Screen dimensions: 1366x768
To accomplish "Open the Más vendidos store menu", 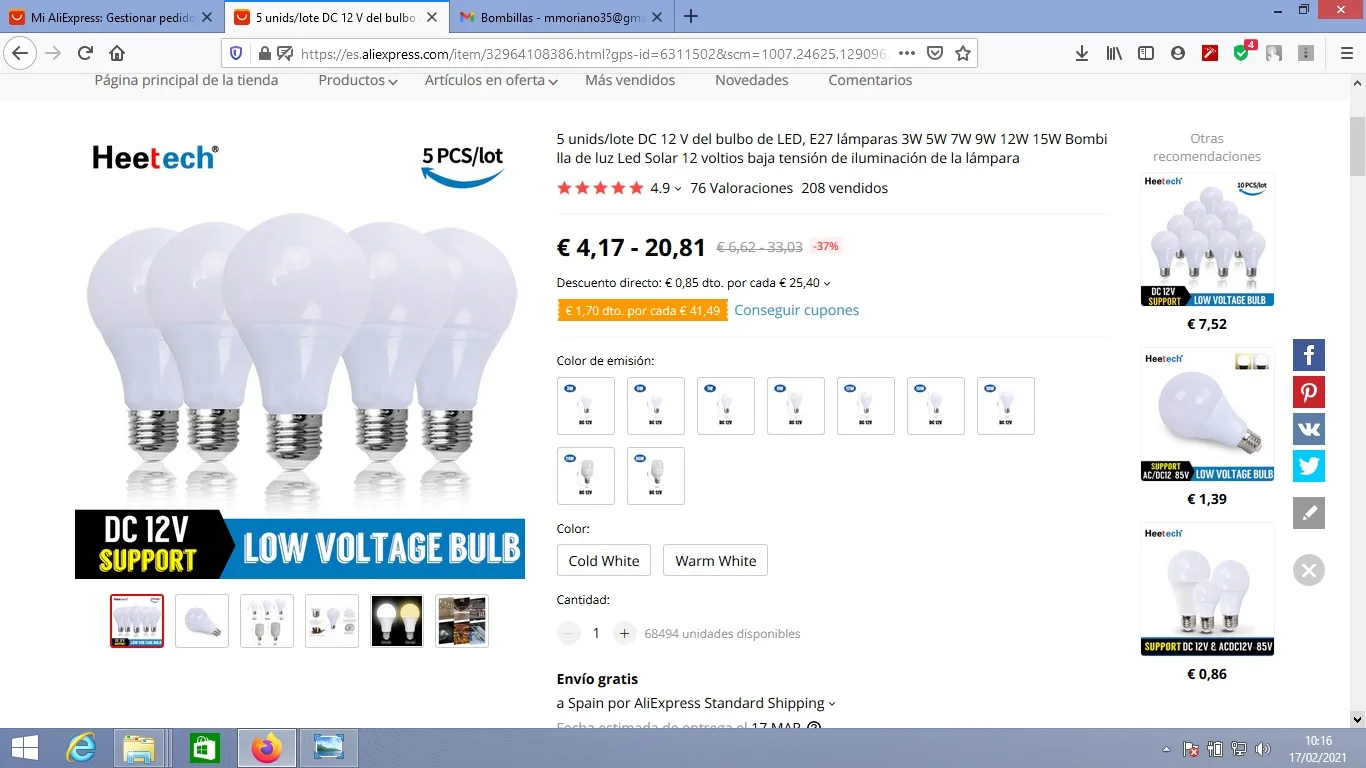I will click(630, 80).
